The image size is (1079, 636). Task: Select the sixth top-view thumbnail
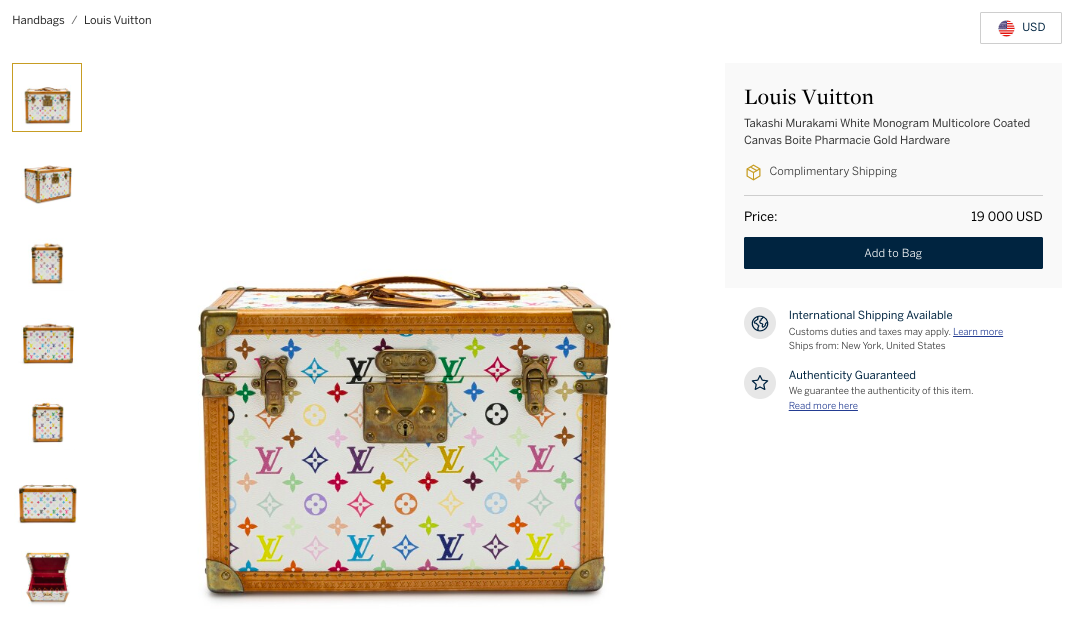pyautogui.click(x=47, y=503)
